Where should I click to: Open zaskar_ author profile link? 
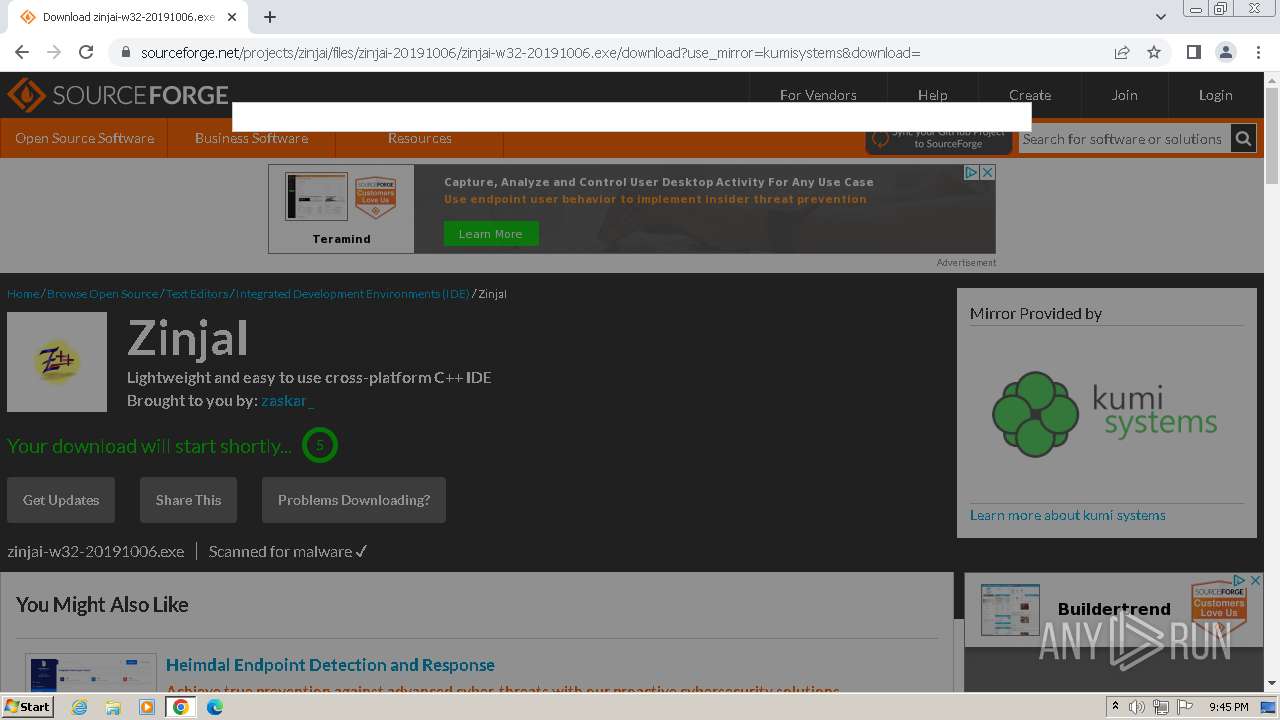pyautogui.click(x=287, y=401)
